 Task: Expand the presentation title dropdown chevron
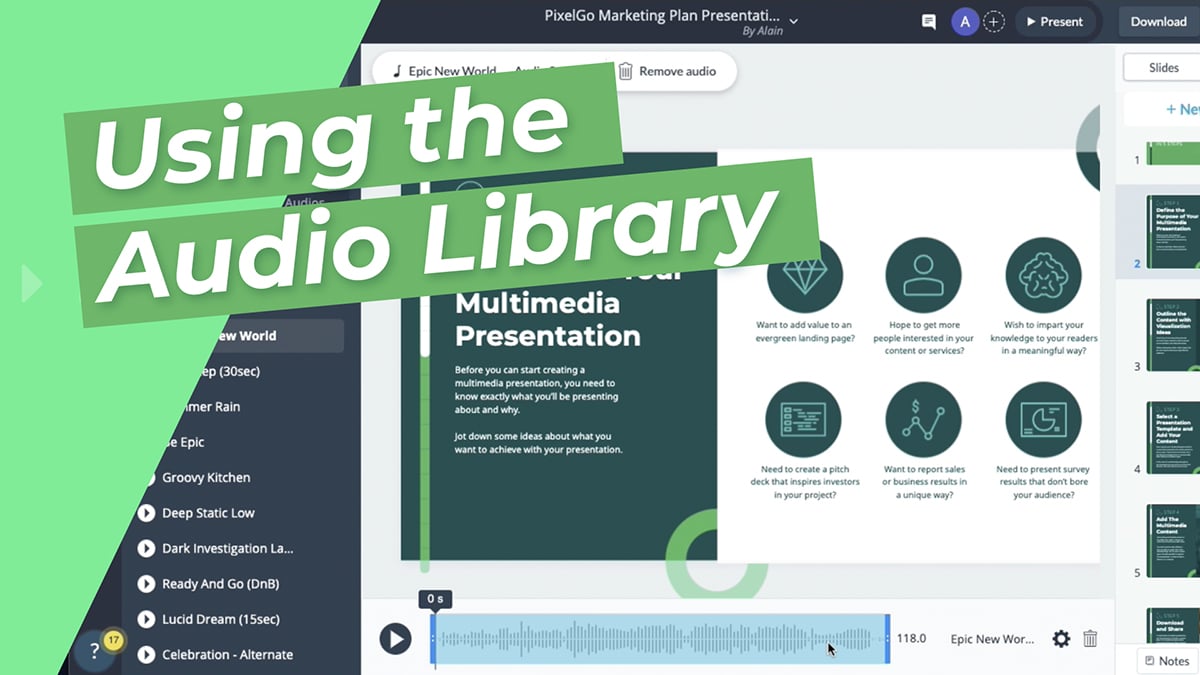[x=794, y=20]
